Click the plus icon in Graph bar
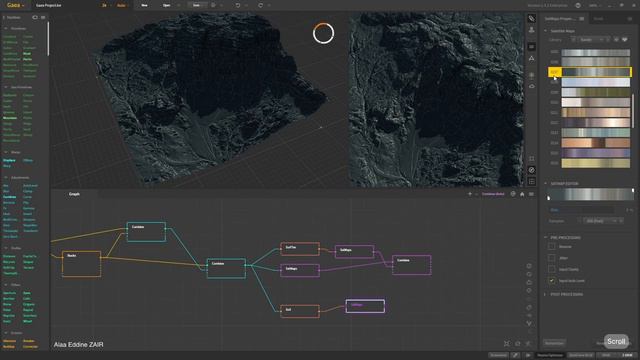This screenshot has height=360, width=640. point(470,194)
